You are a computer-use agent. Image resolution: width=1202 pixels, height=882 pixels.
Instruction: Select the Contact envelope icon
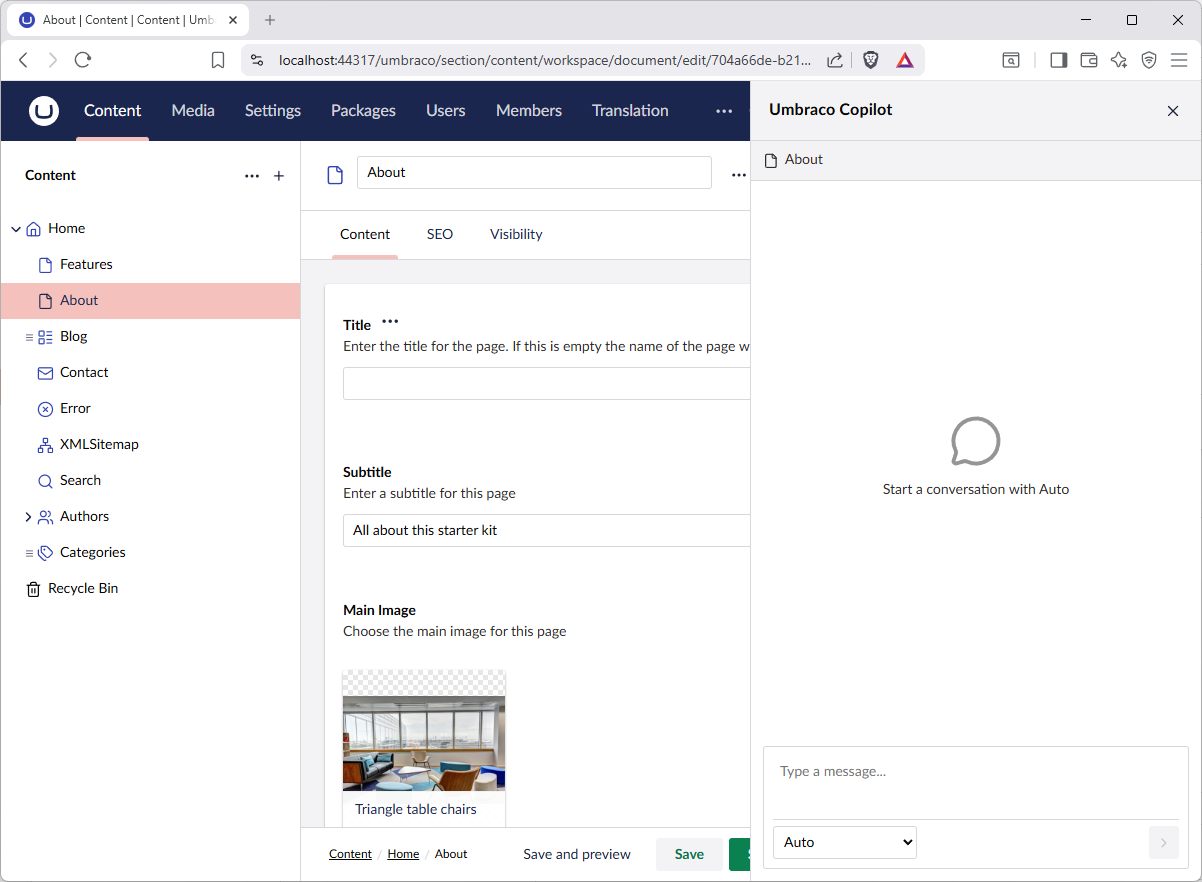44,372
